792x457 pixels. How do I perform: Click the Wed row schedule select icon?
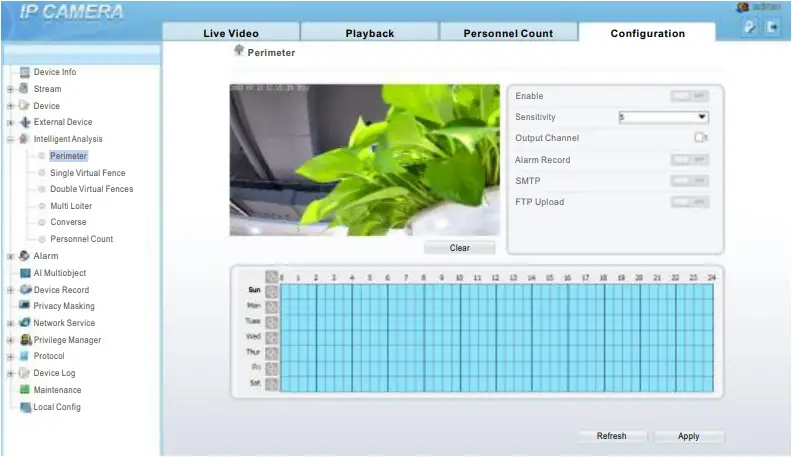[272, 338]
